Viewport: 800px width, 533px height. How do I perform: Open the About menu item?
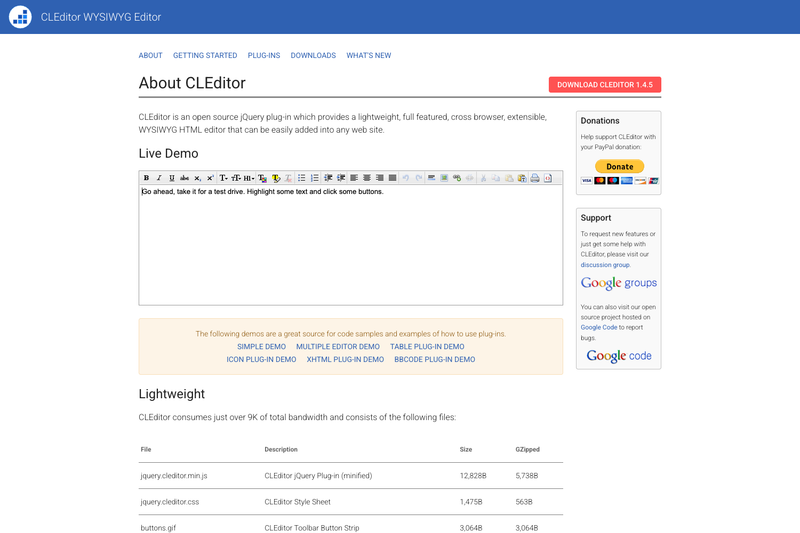(151, 55)
